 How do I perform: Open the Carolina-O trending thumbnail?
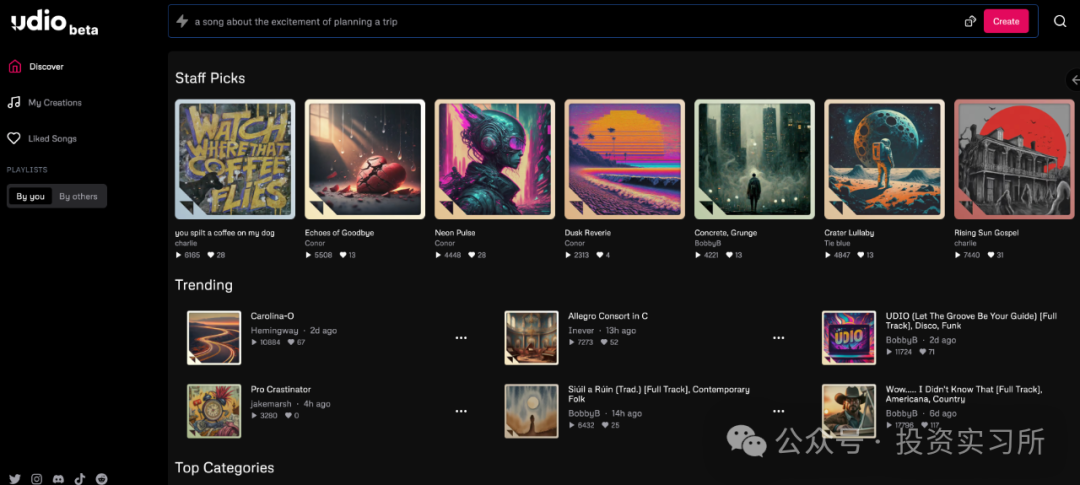[214, 338]
